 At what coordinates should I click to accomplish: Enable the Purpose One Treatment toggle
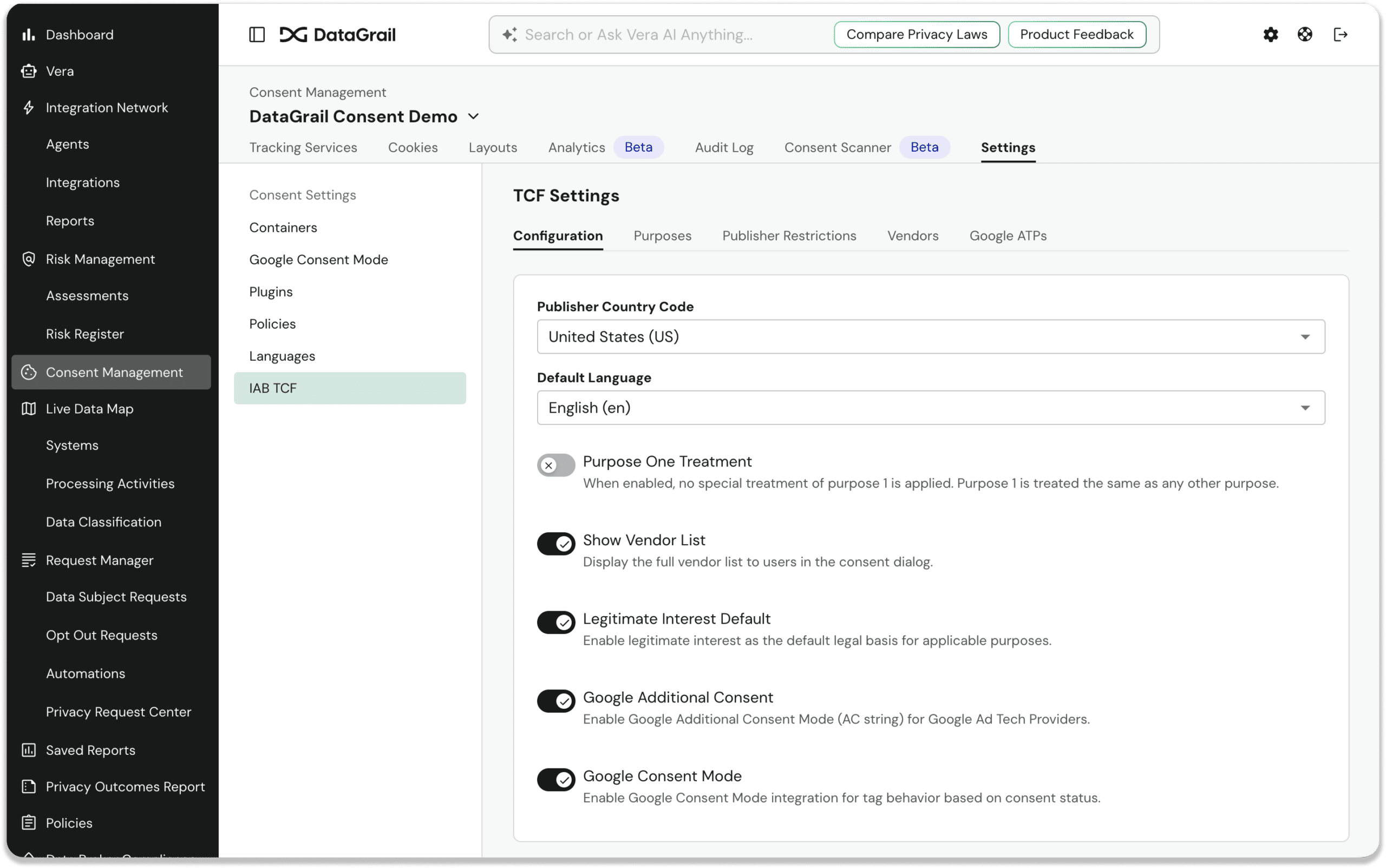point(555,465)
